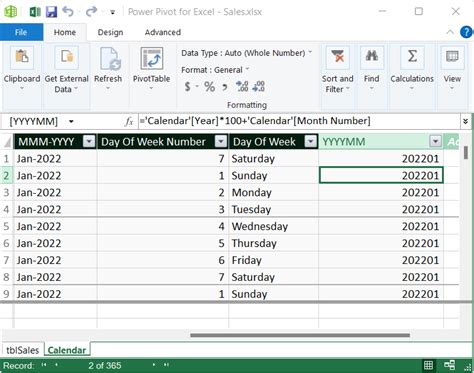Click the Friday cell
The width and height of the screenshot is (474, 373).
273,260
